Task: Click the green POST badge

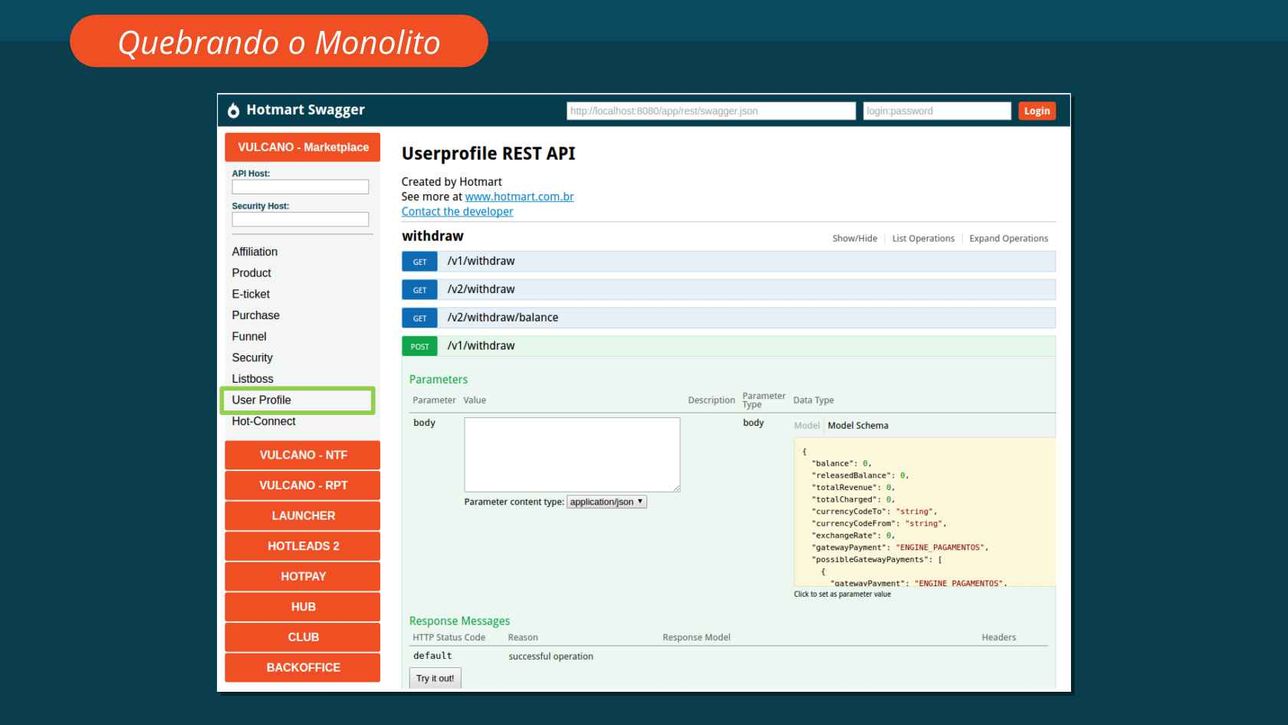Action: click(x=420, y=346)
